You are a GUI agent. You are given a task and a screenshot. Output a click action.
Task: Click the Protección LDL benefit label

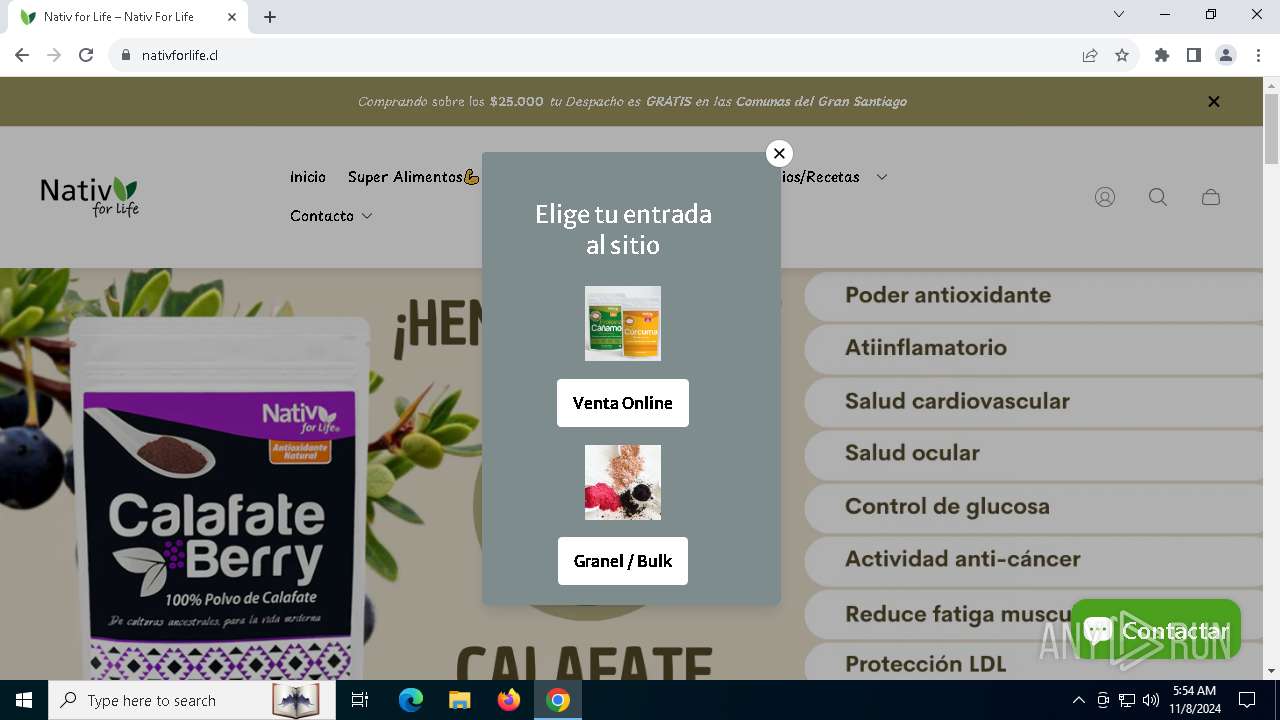[926, 664]
